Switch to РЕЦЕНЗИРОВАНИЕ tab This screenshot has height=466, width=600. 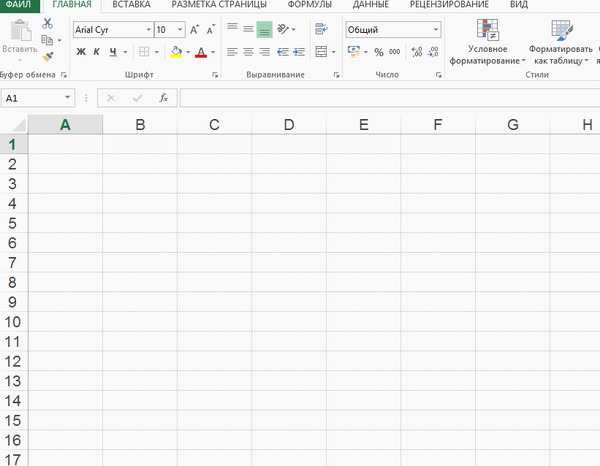pyautogui.click(x=449, y=5)
